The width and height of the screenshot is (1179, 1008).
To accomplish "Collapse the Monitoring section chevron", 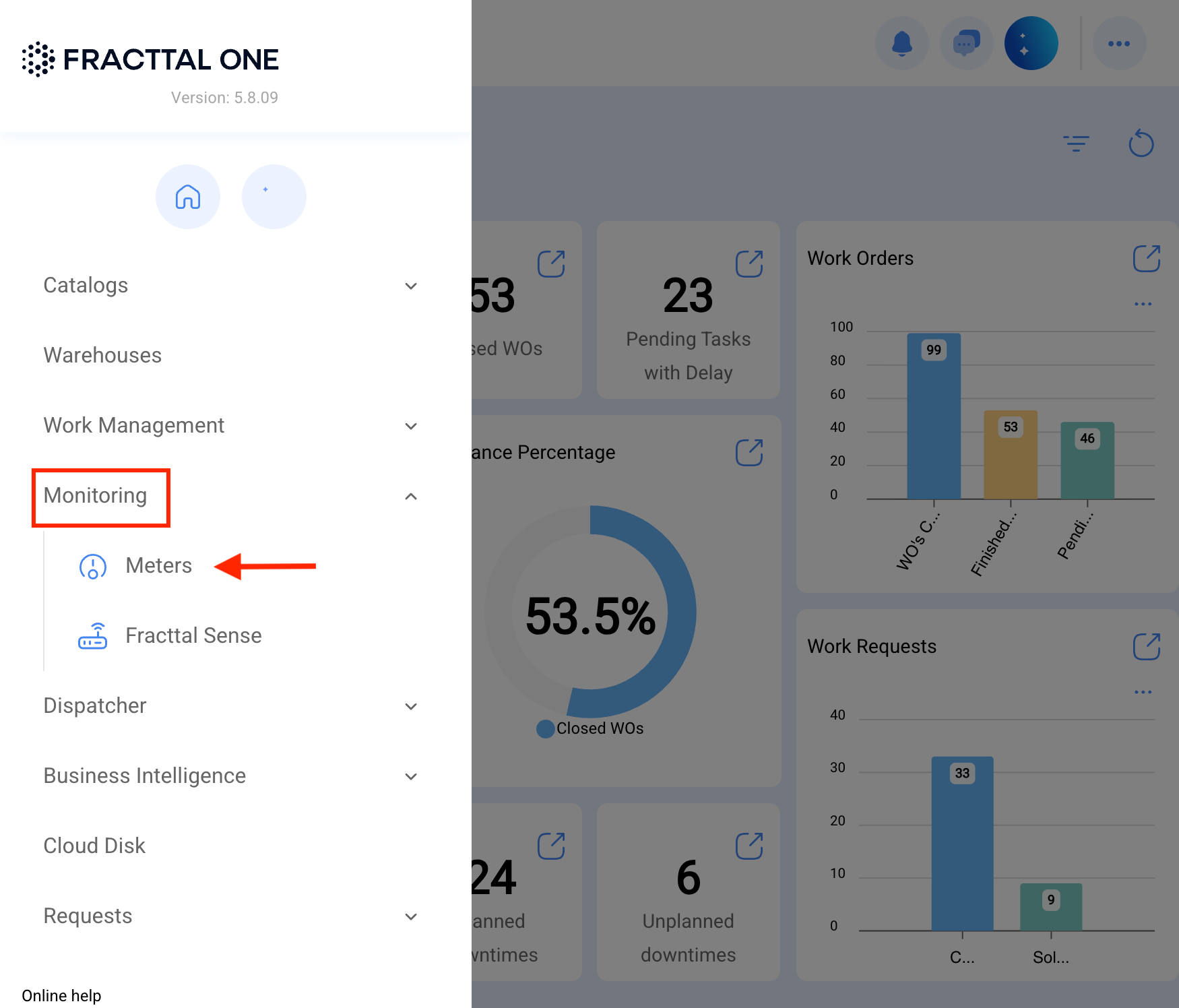I will point(411,496).
